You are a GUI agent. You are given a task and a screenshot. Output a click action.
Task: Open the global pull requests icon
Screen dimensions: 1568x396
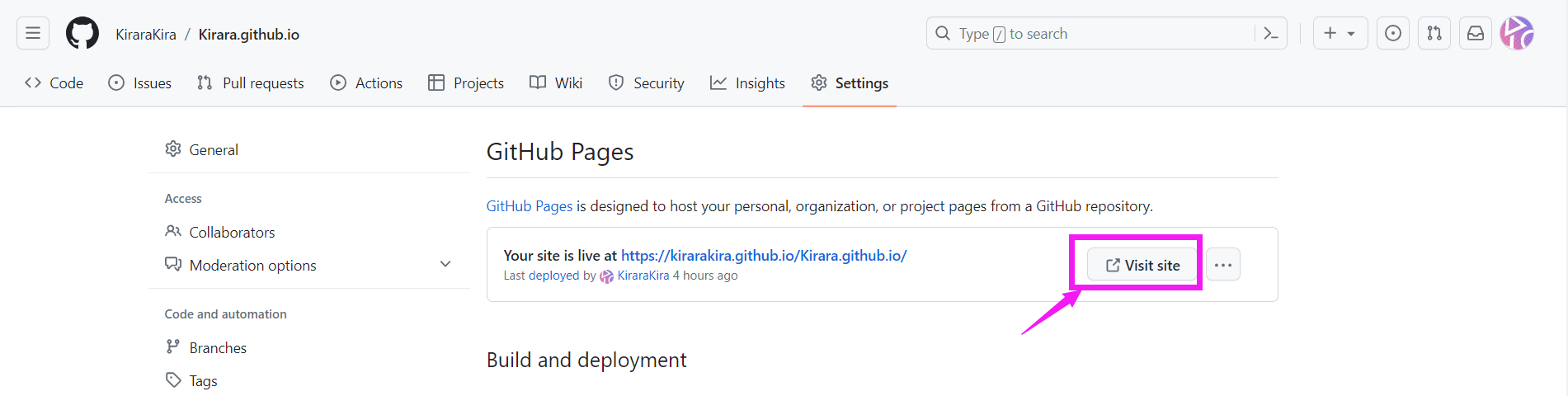coord(1434,33)
